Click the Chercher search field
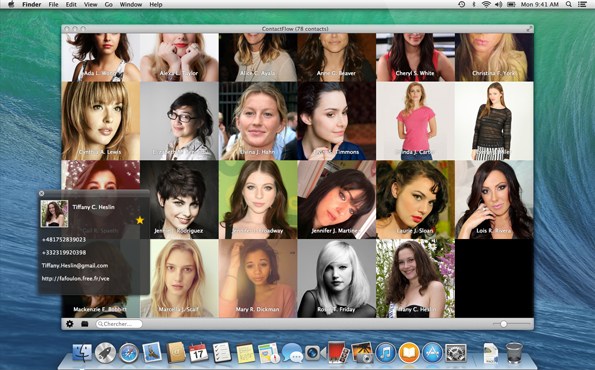595x370 pixels. tap(119, 324)
